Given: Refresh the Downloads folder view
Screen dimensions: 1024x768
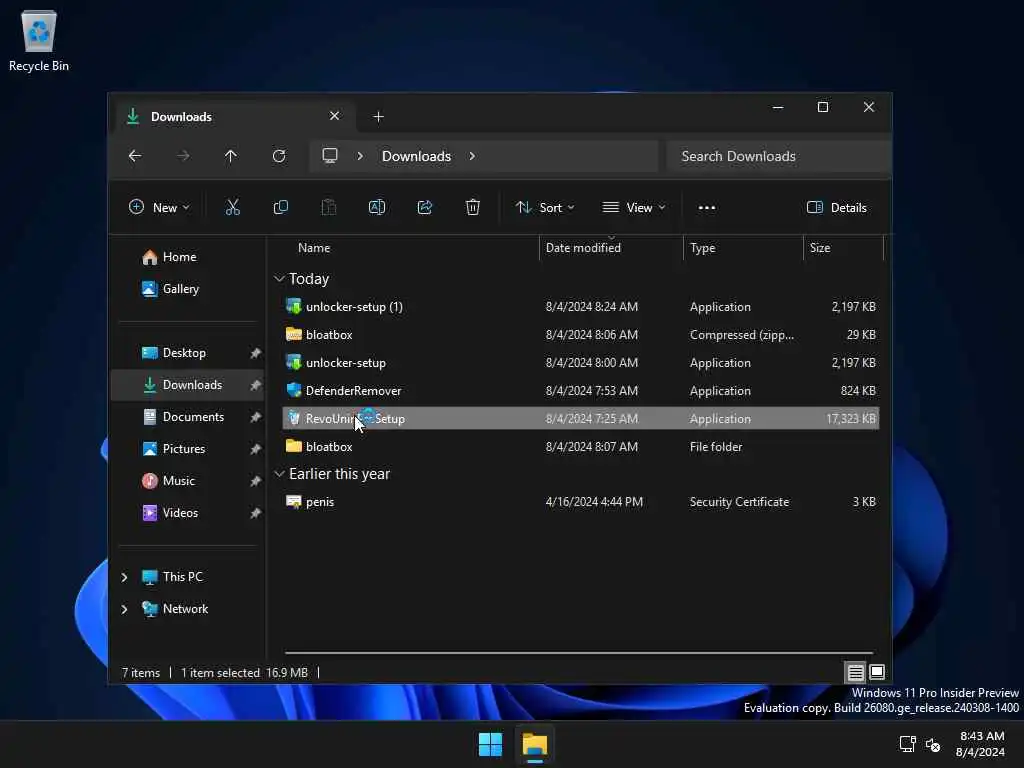Looking at the screenshot, I should (x=279, y=156).
